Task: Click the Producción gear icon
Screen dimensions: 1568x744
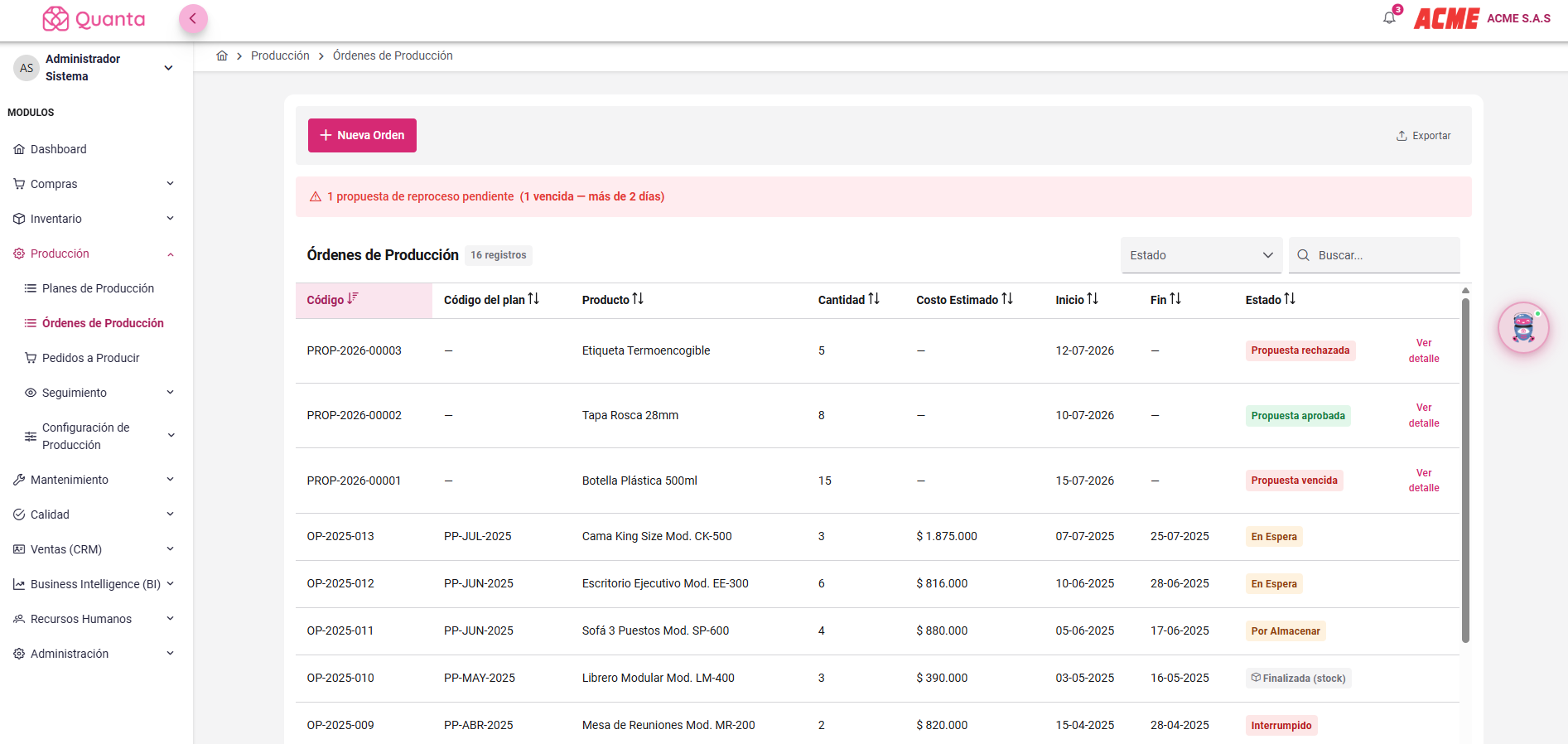Action: tap(19, 254)
